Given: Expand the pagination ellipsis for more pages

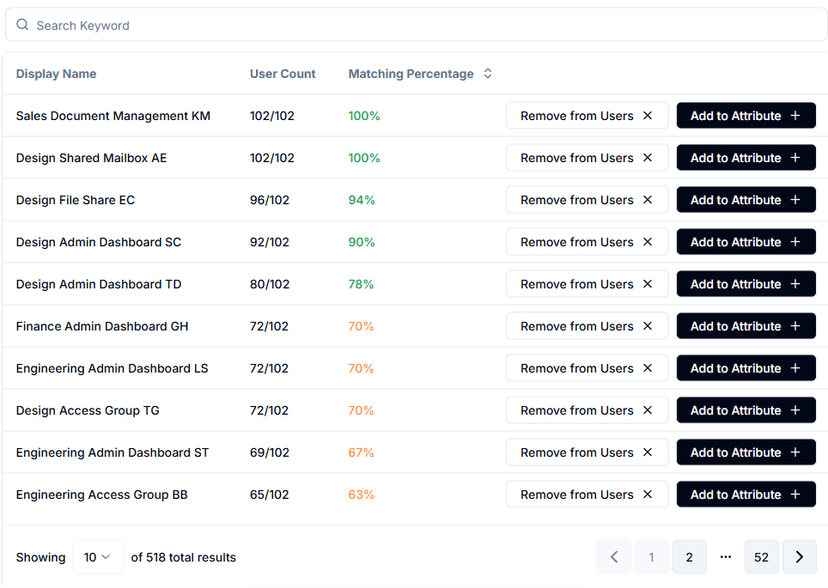Looking at the screenshot, I should coord(726,557).
